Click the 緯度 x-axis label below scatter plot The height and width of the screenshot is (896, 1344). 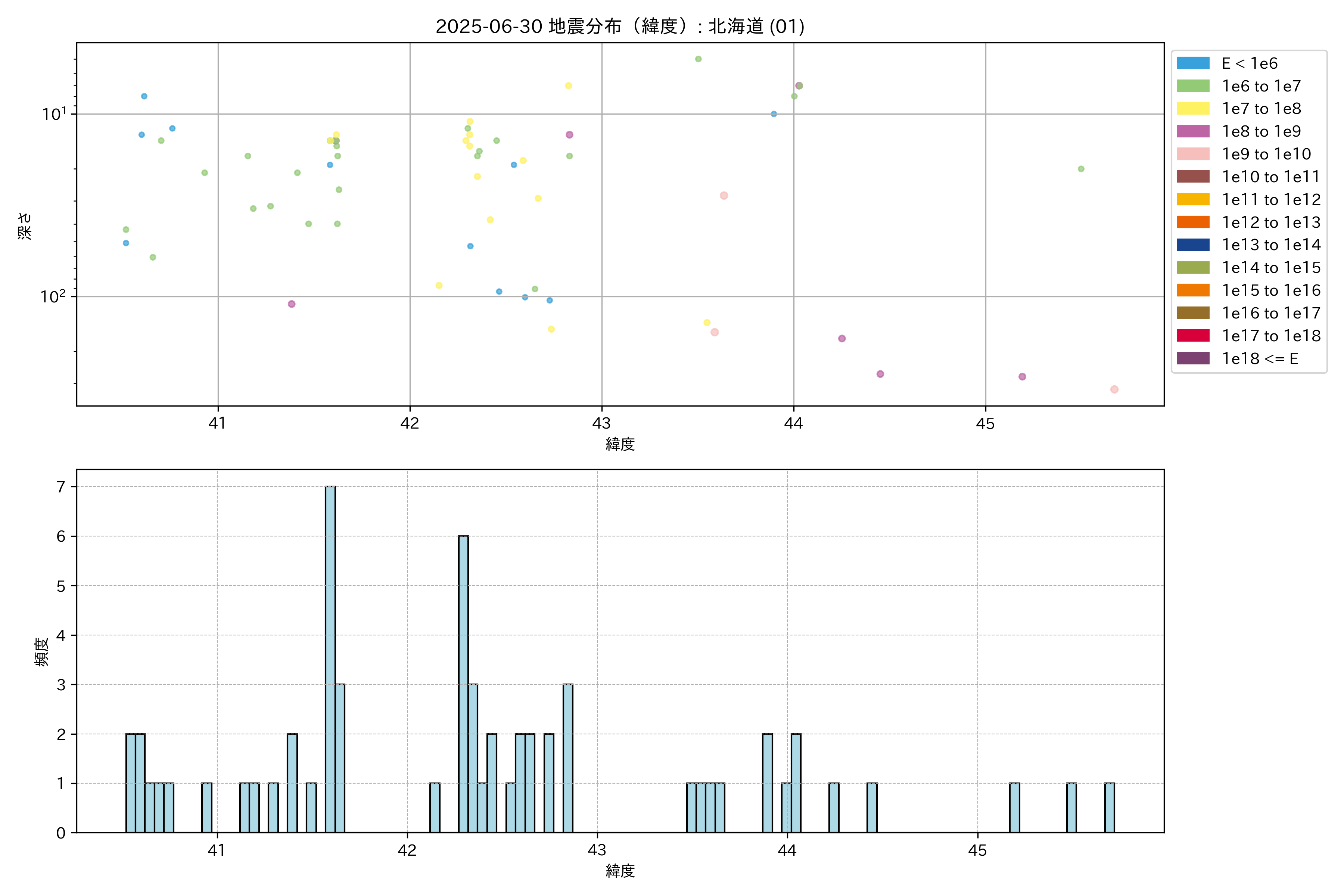coord(620,444)
